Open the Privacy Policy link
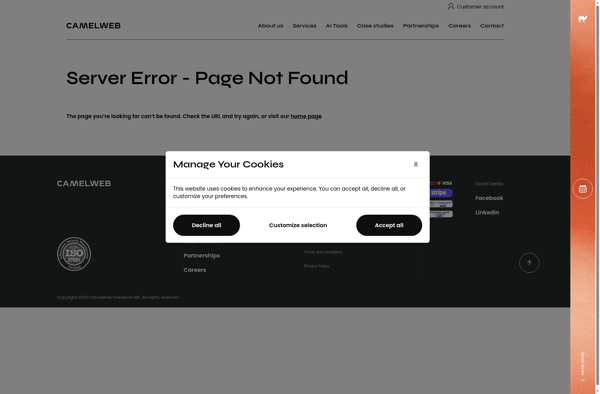This screenshot has width=600, height=394. [x=316, y=266]
